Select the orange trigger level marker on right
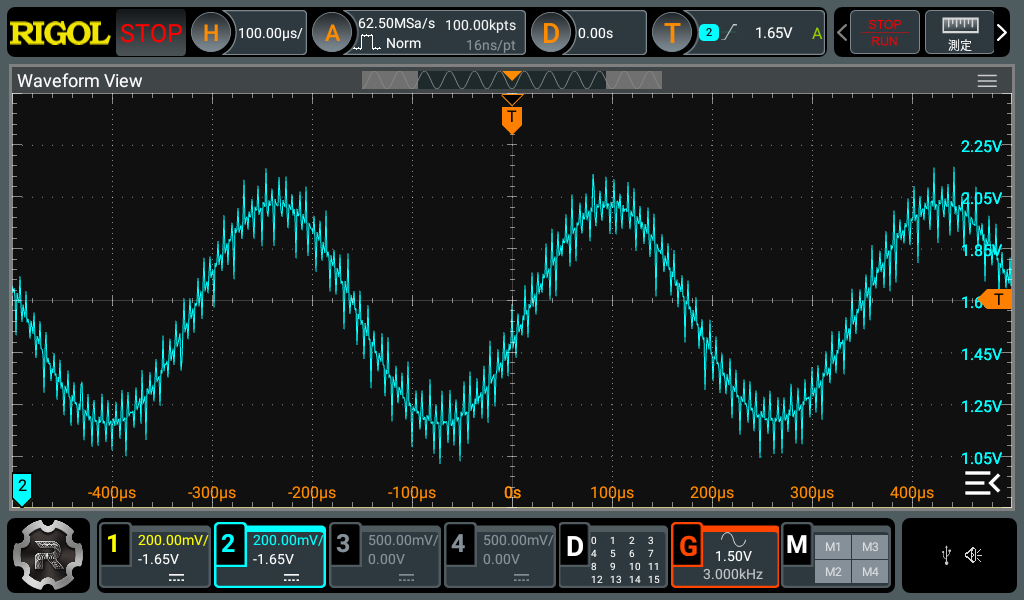 pos(996,299)
